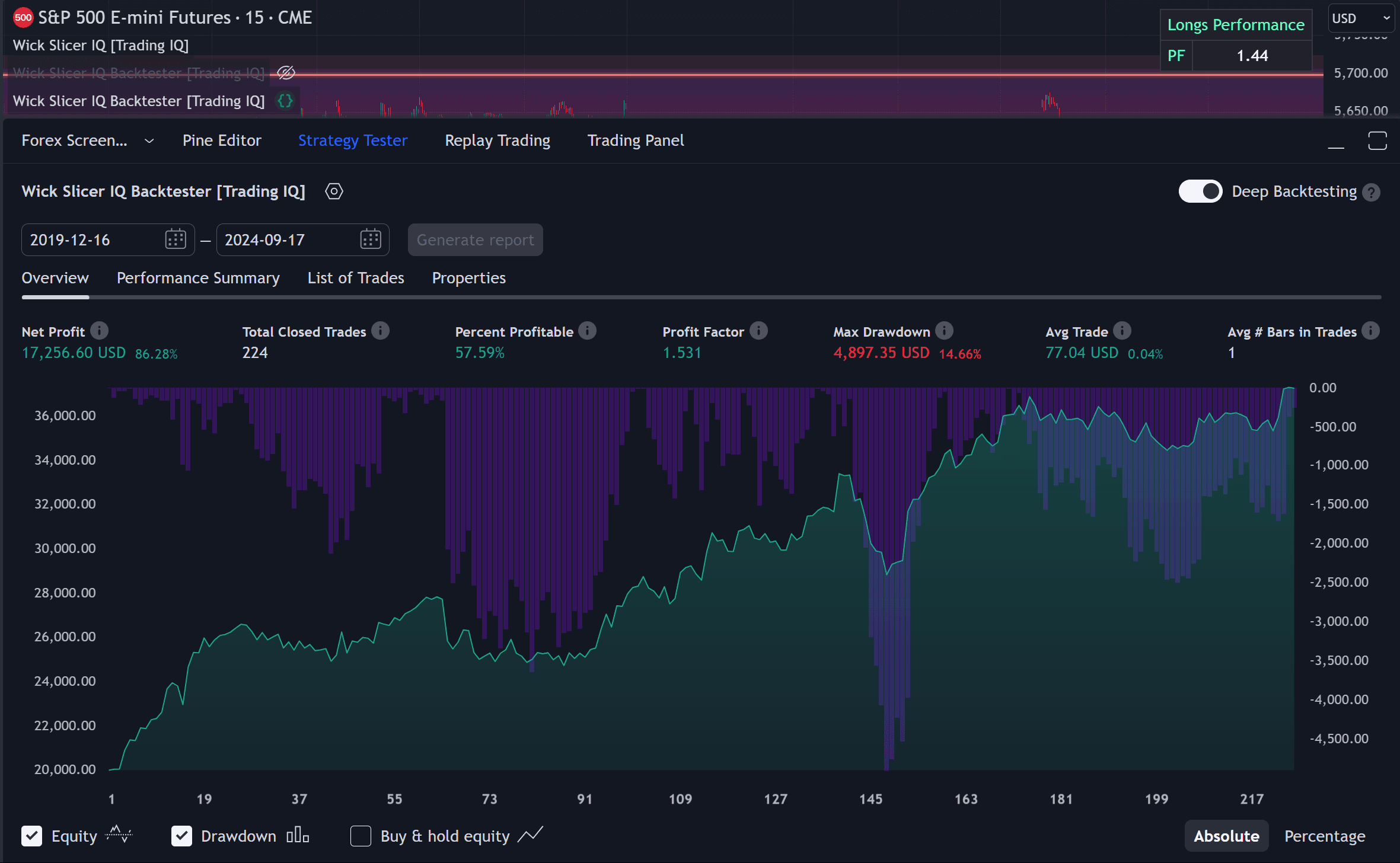The image size is (1400, 863).
Task: Click Total Closed Trades info icon
Action: tap(381, 331)
